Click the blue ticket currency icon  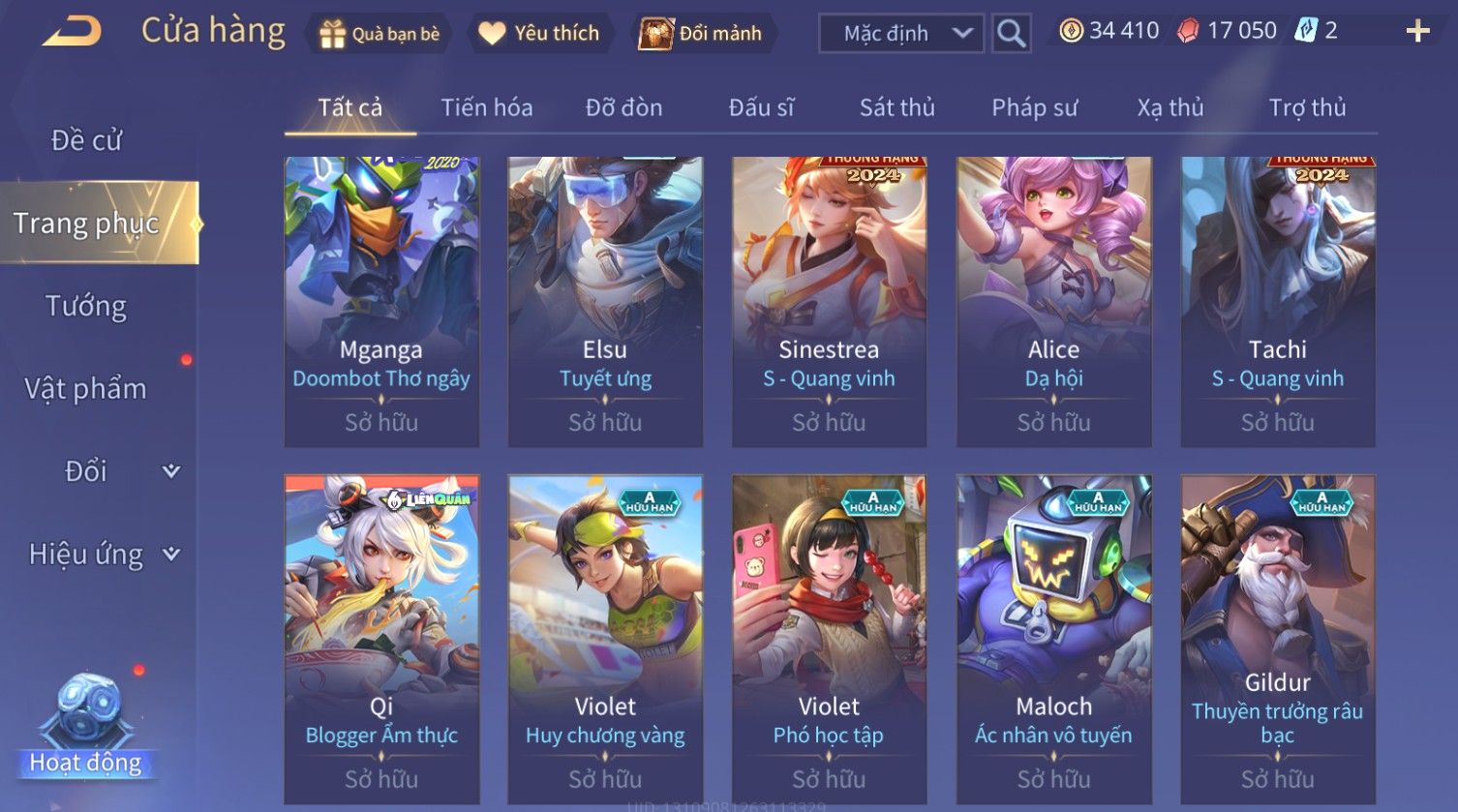click(1306, 31)
